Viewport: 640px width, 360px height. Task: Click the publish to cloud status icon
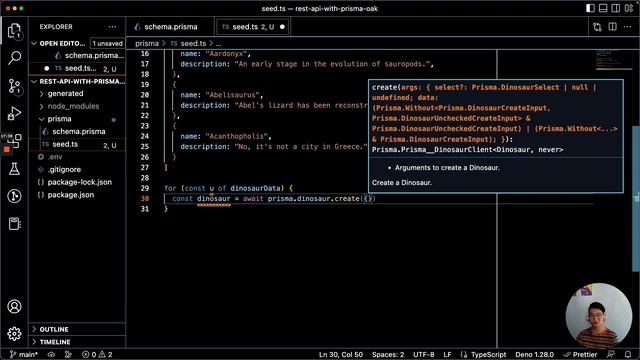click(51, 354)
